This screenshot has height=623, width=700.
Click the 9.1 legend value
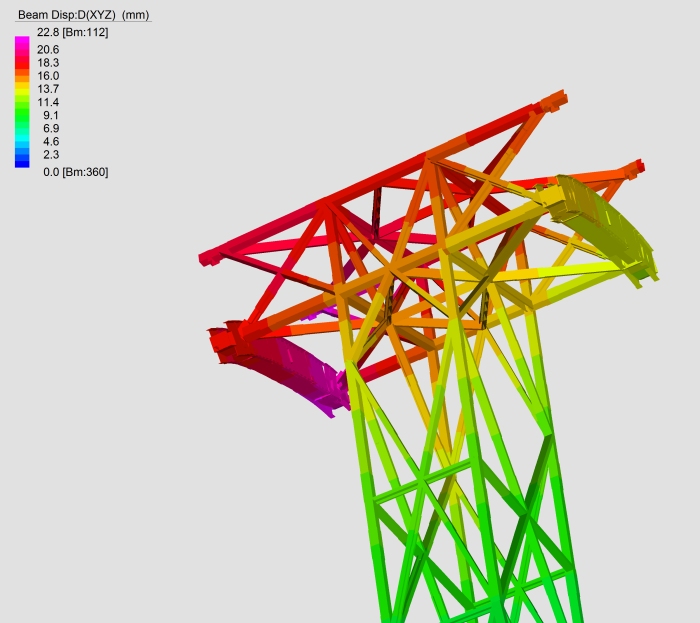click(50, 115)
